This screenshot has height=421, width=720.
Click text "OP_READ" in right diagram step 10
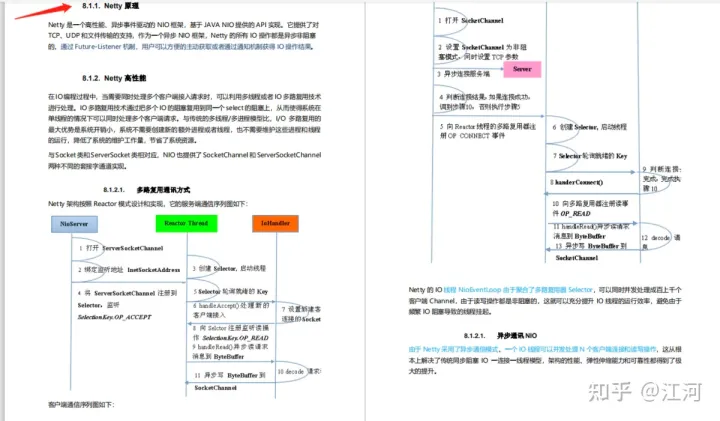click(x=575, y=213)
